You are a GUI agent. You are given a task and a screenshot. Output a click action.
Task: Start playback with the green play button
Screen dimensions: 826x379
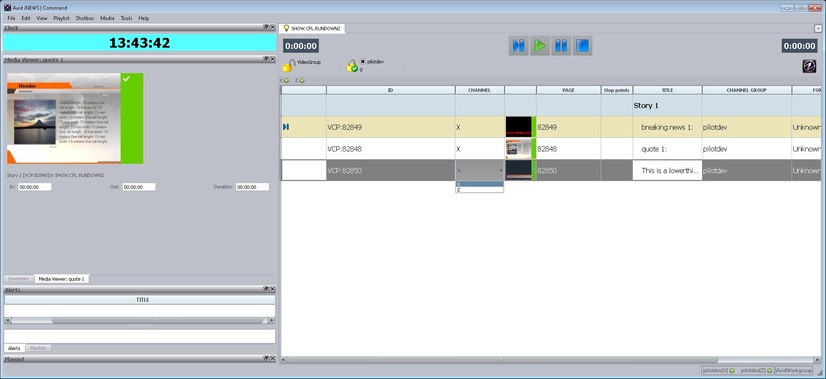tap(539, 46)
